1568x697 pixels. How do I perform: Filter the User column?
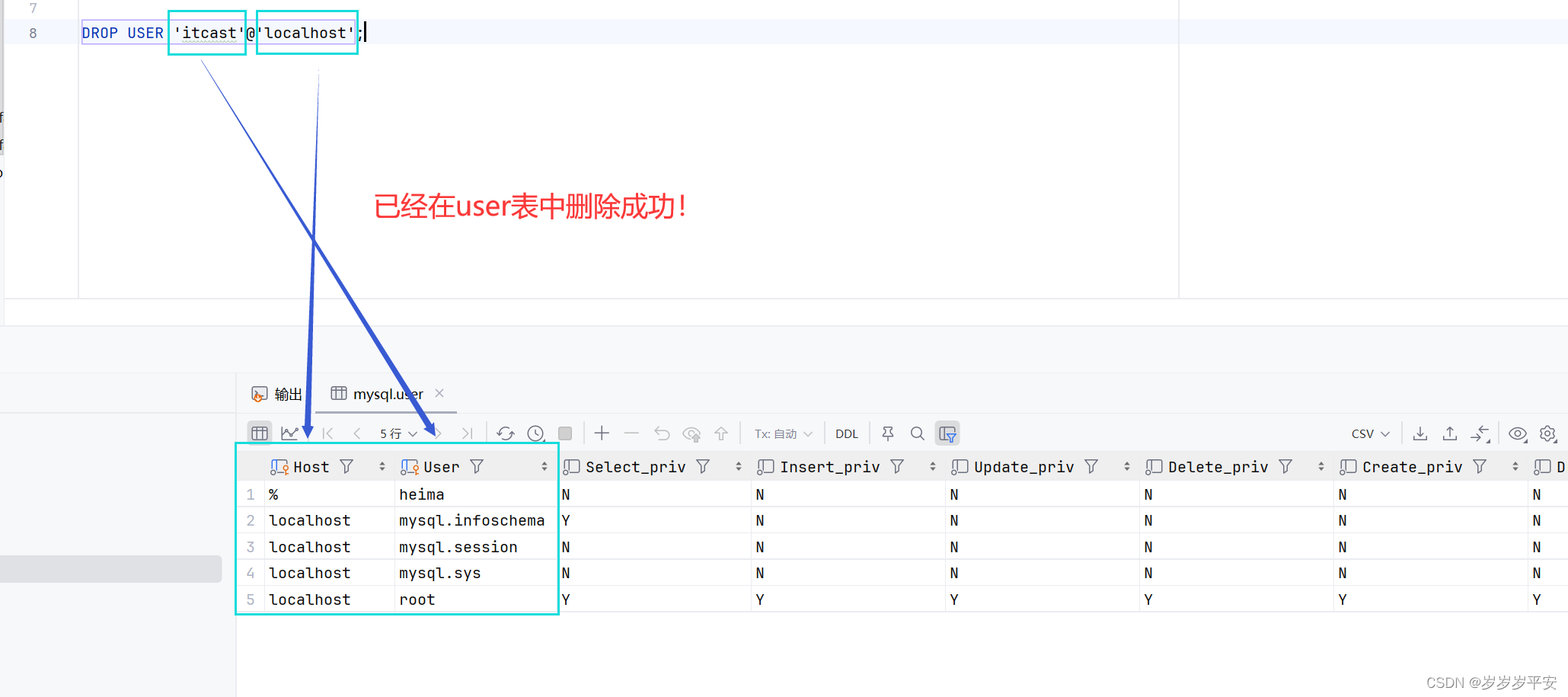click(x=477, y=466)
